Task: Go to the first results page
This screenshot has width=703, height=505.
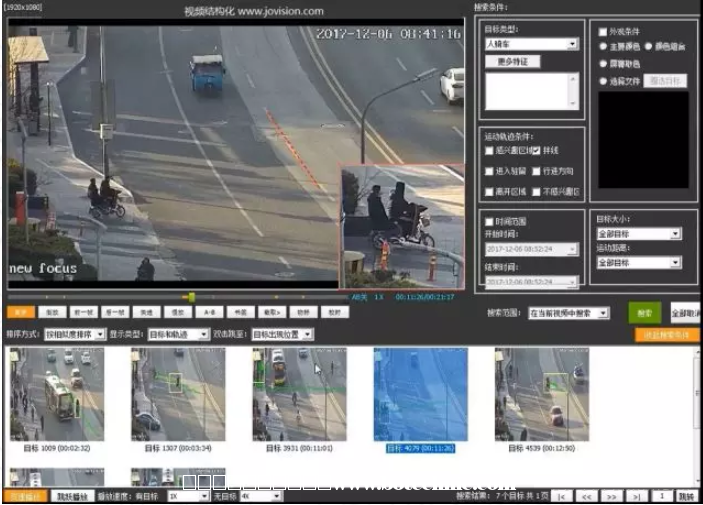Action: coord(563,496)
